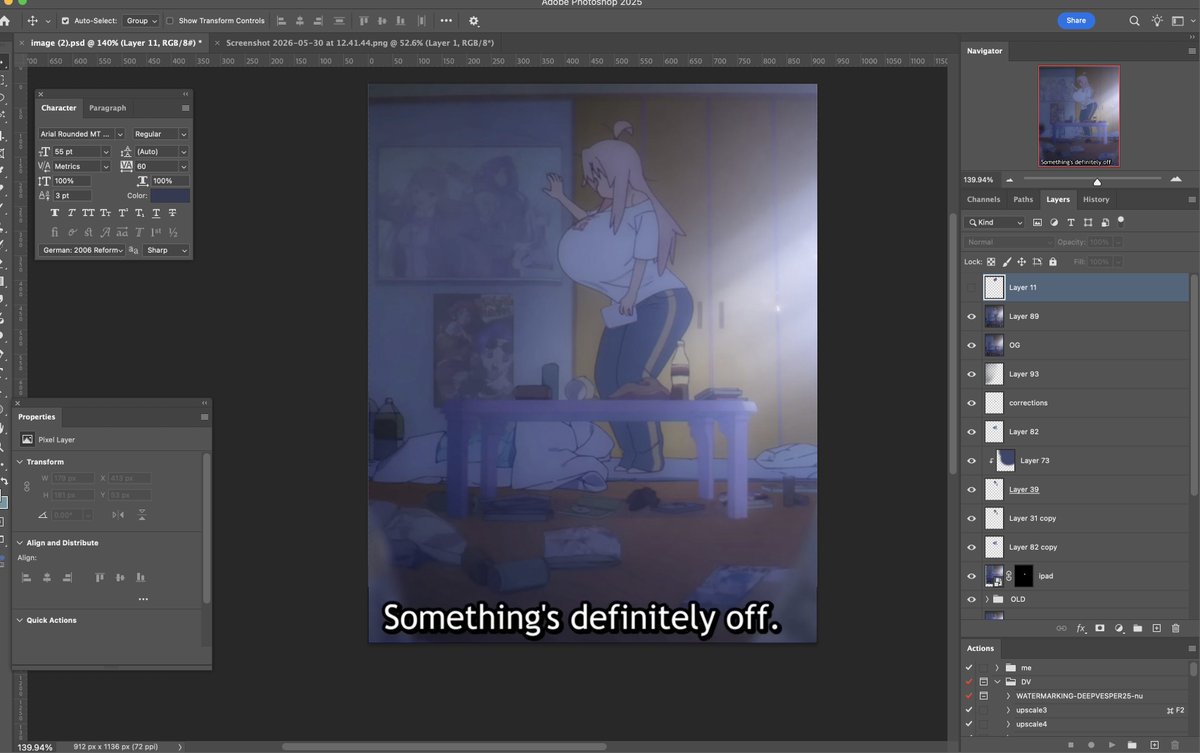The width and height of the screenshot is (1200, 753).
Task: Switch to the Channels tab
Action: pos(983,199)
